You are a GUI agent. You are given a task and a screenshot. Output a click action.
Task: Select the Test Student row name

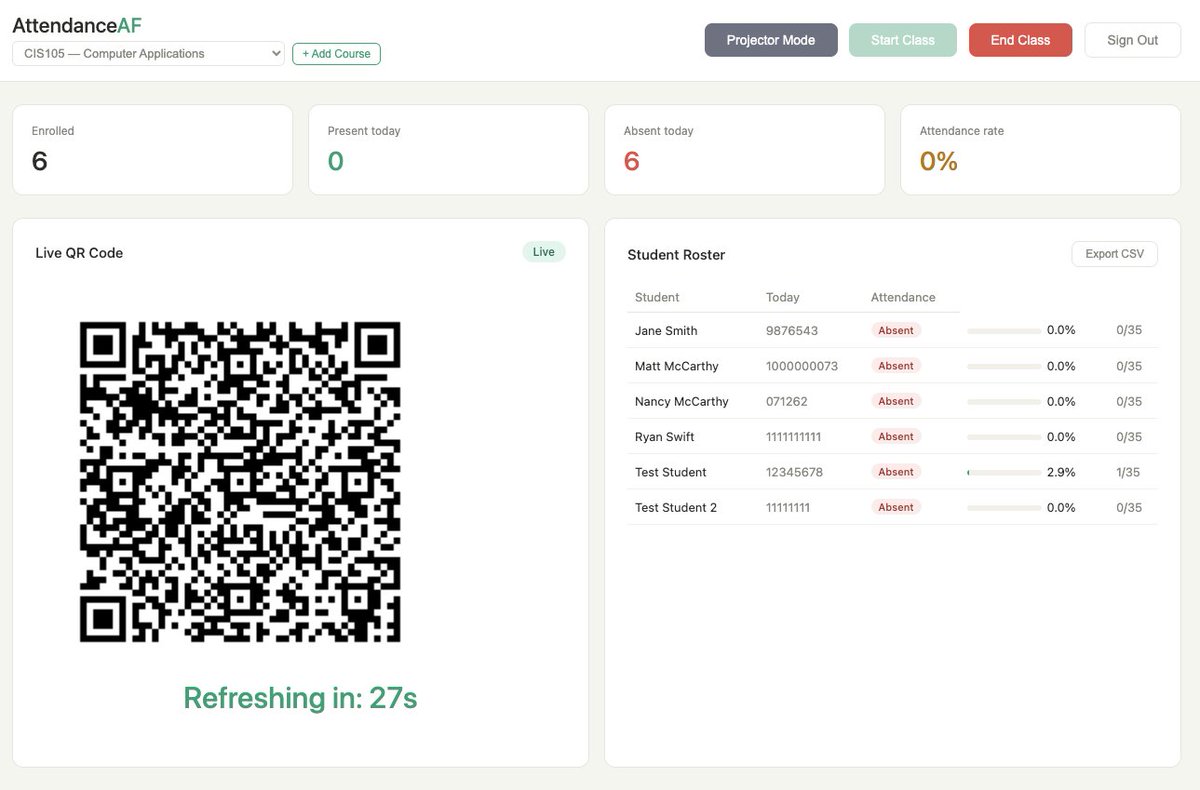[x=671, y=472]
